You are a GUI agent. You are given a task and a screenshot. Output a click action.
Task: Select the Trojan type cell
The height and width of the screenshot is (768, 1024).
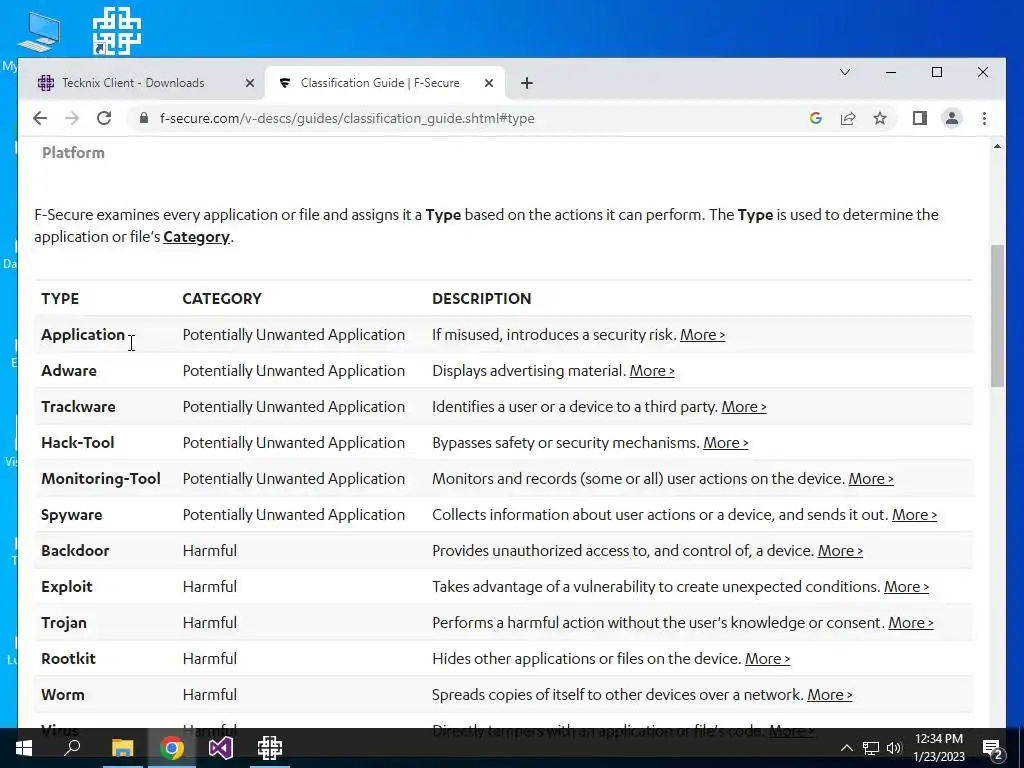pyautogui.click(x=64, y=622)
